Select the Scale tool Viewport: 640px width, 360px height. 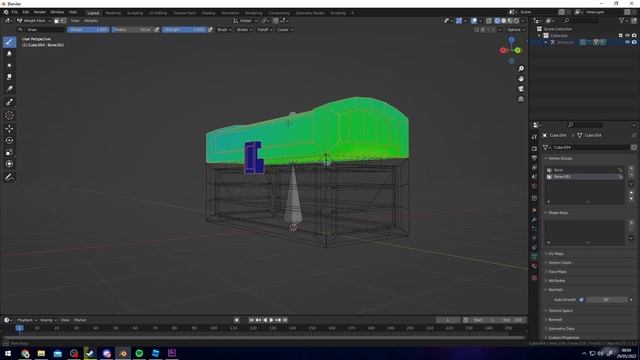(x=9, y=152)
